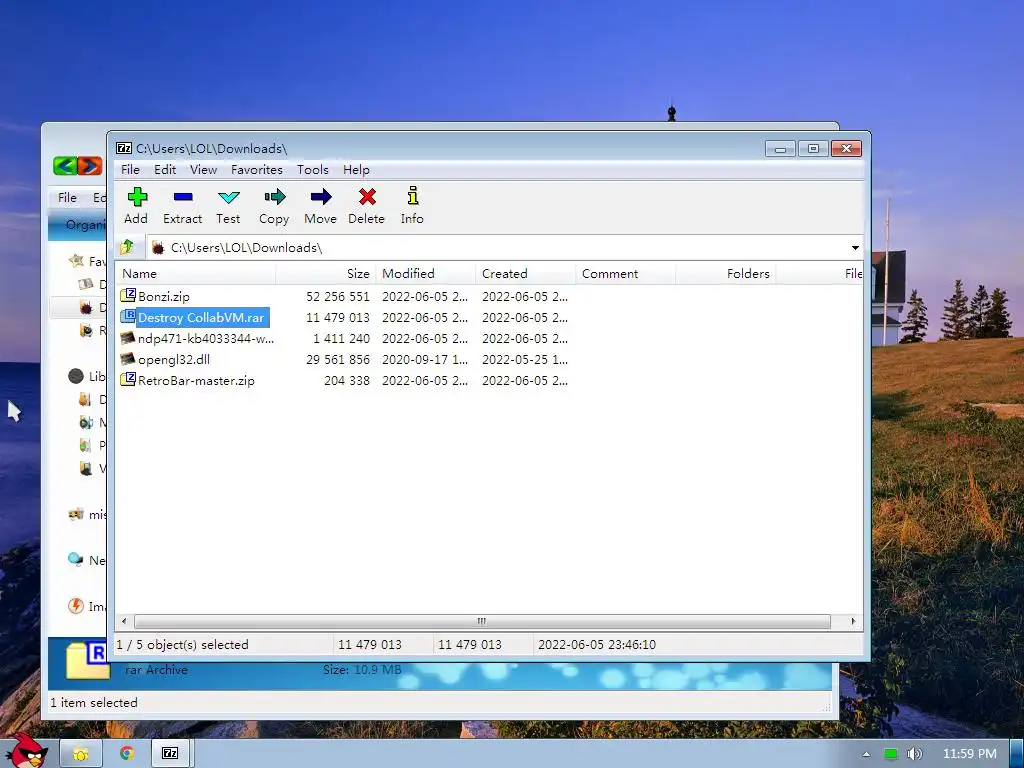
Task: Open the File menu in 7-Zip
Action: coord(130,170)
